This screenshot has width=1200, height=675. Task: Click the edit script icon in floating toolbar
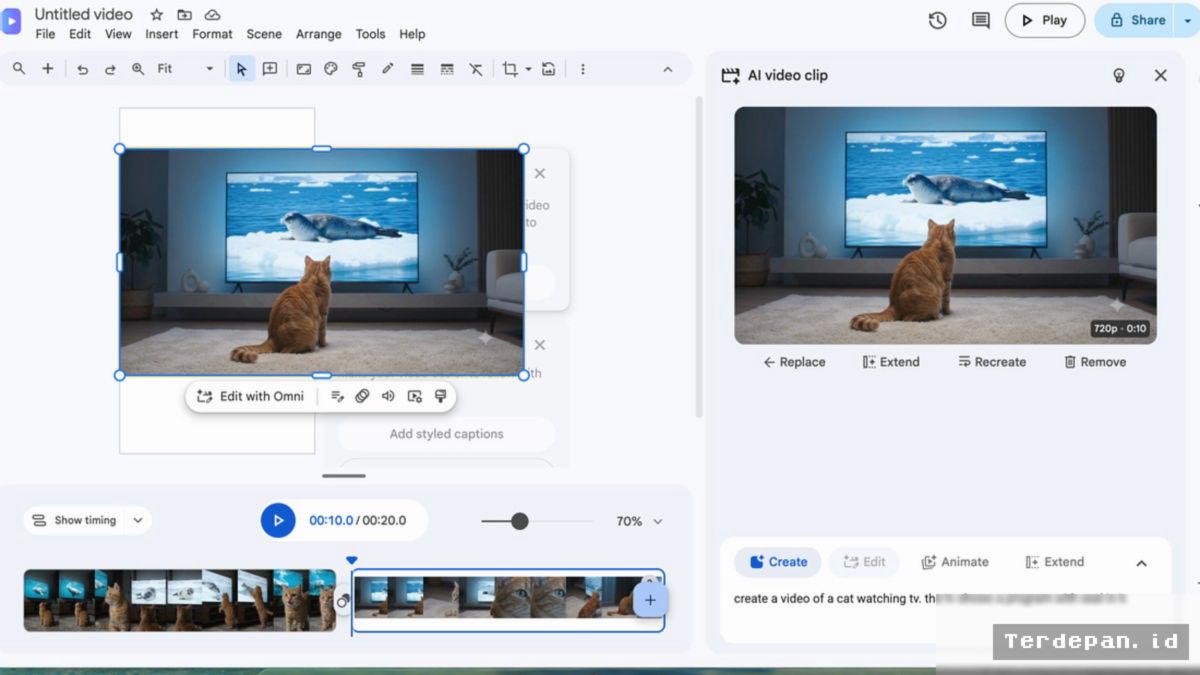[x=337, y=396]
